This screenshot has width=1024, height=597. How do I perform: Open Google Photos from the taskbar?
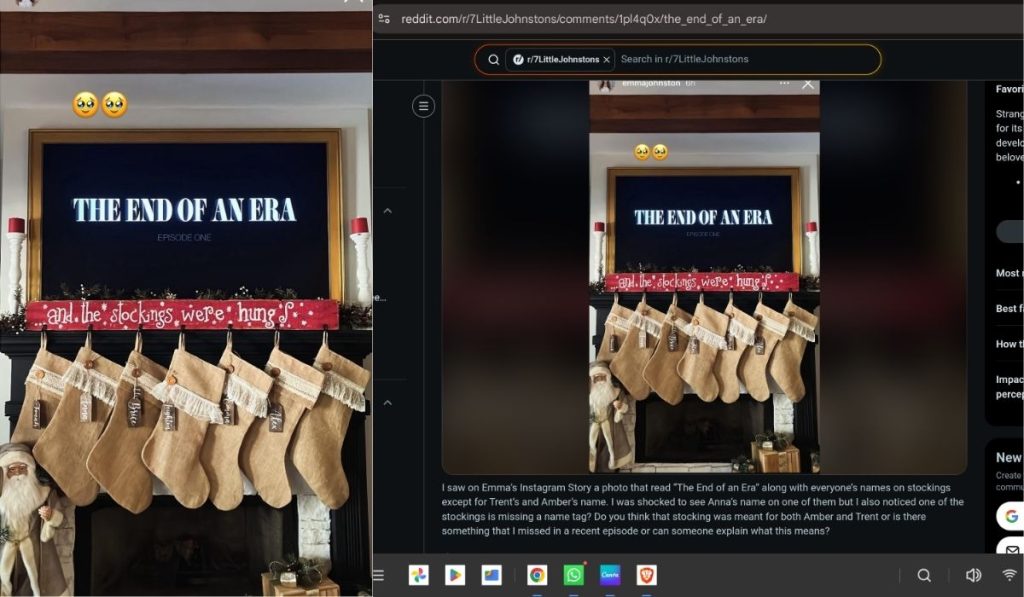(418, 575)
